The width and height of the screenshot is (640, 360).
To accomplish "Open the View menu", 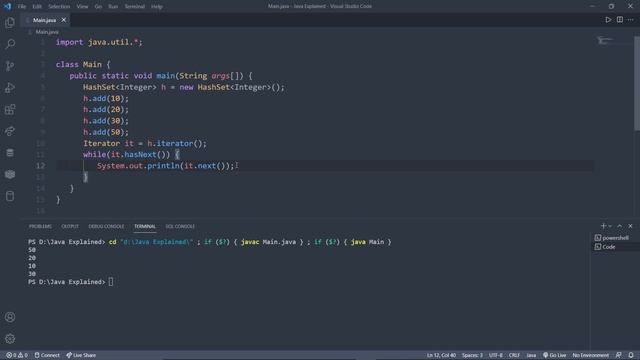I will [82, 7].
